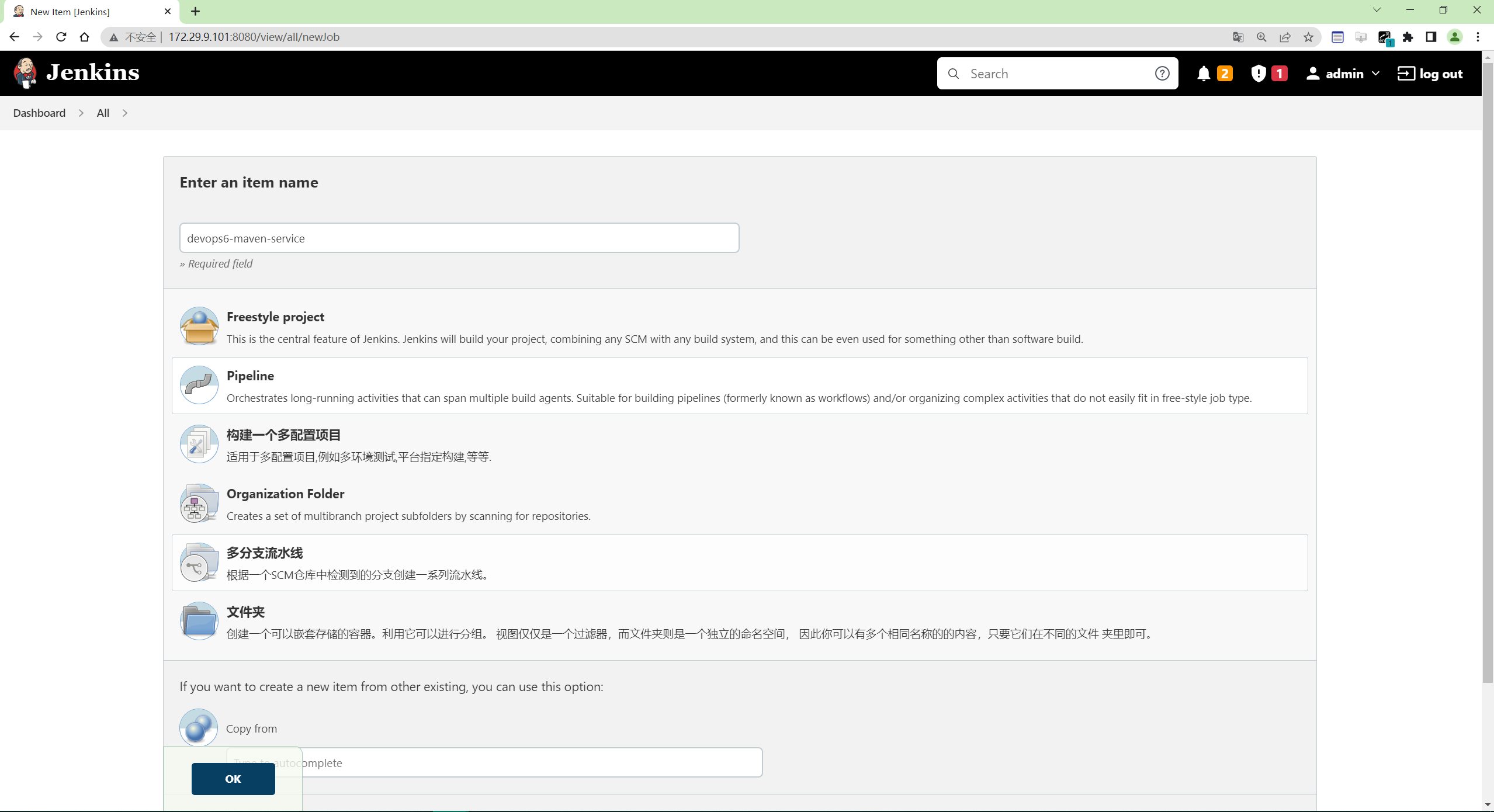Focus the item name input field
Screen dimensions: 1494x812
[459, 238]
